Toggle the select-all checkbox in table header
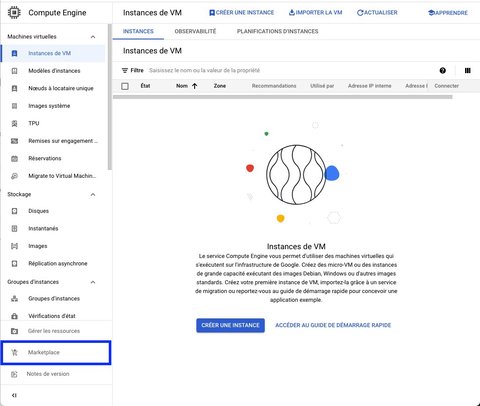The image size is (480, 406). [x=125, y=86]
